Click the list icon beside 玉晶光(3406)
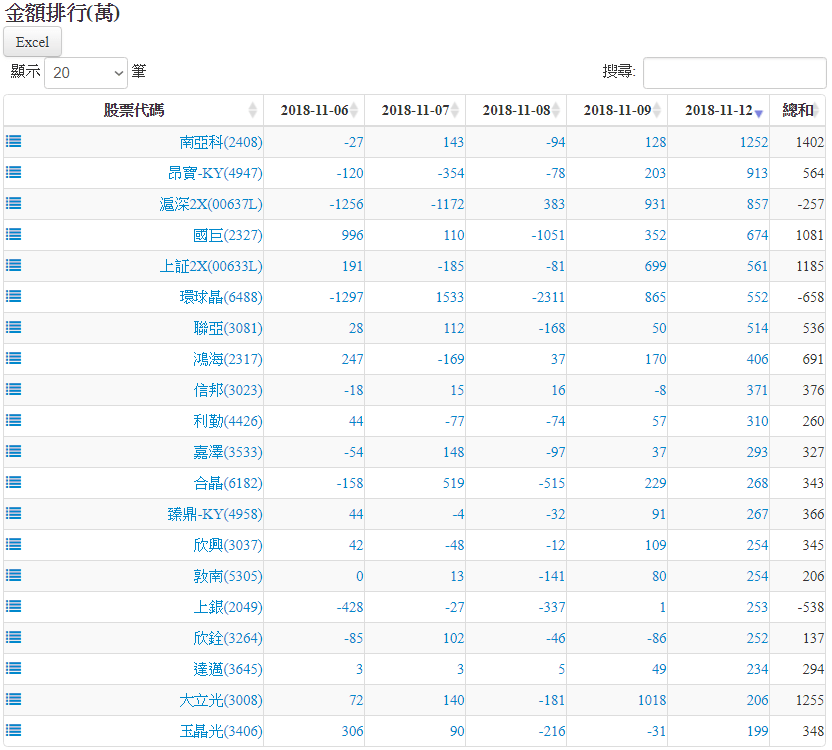This screenshot has width=832, height=750. 14,730
